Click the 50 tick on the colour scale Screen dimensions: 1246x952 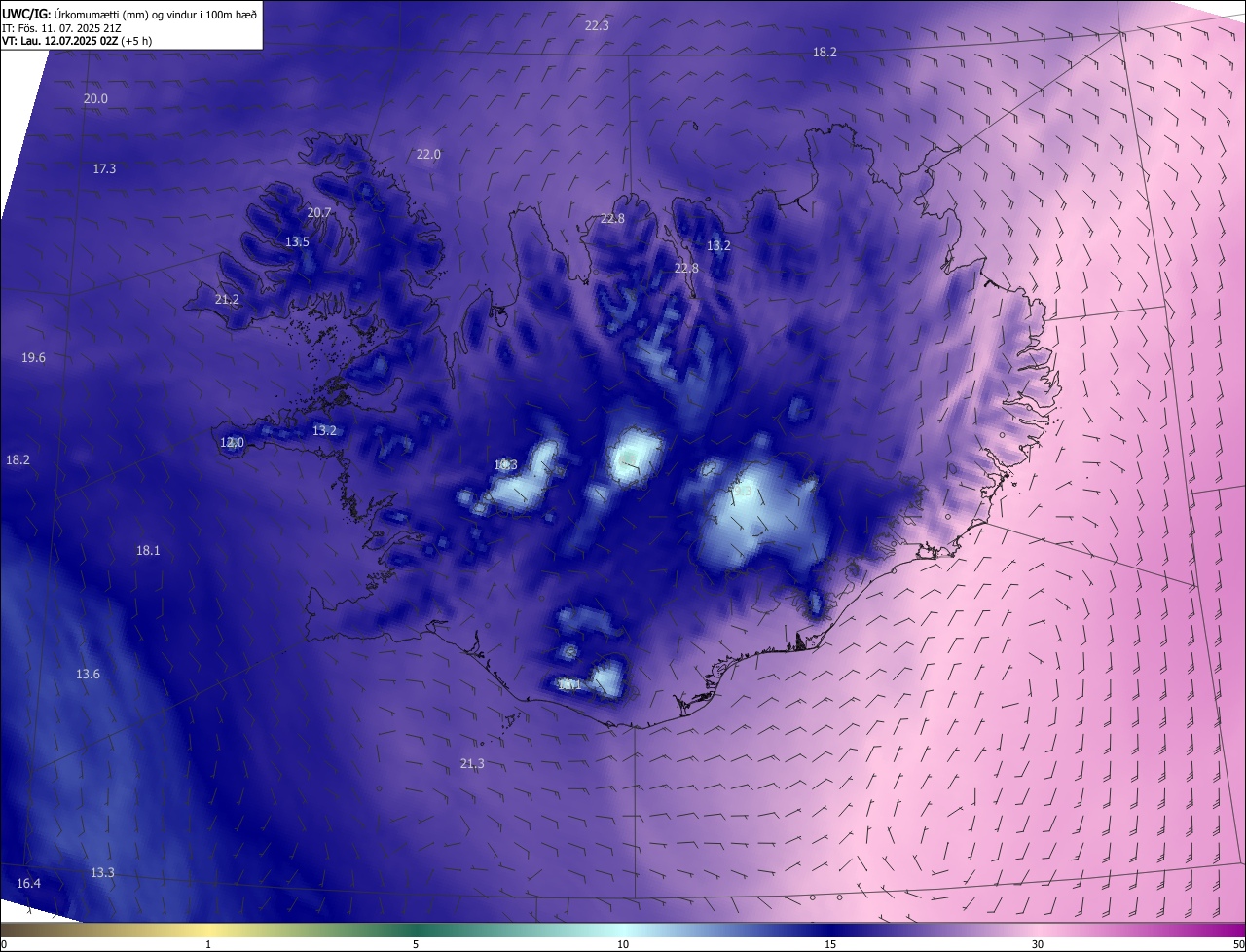[x=1238, y=945]
